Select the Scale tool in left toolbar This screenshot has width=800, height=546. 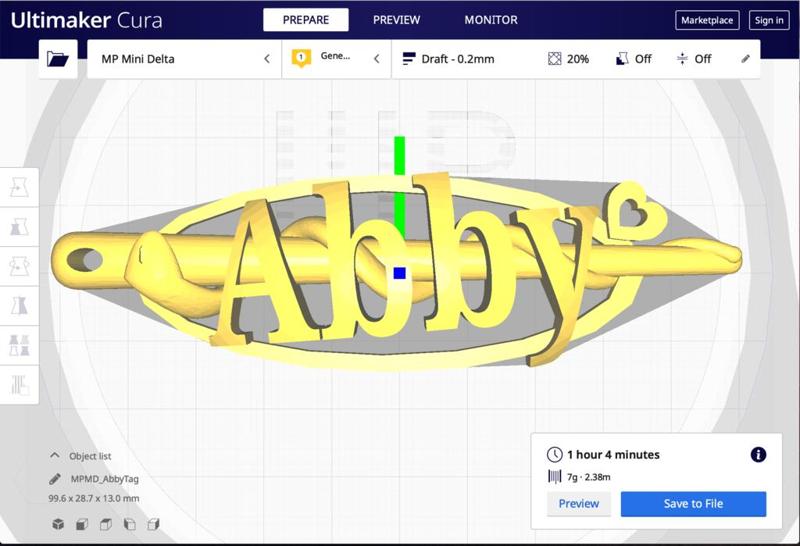[x=19, y=227]
